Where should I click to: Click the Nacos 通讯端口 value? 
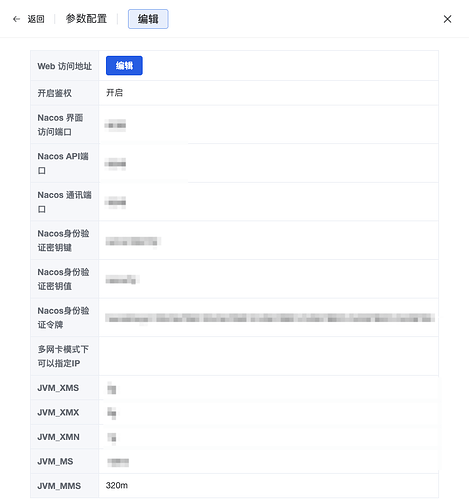tap(115, 202)
